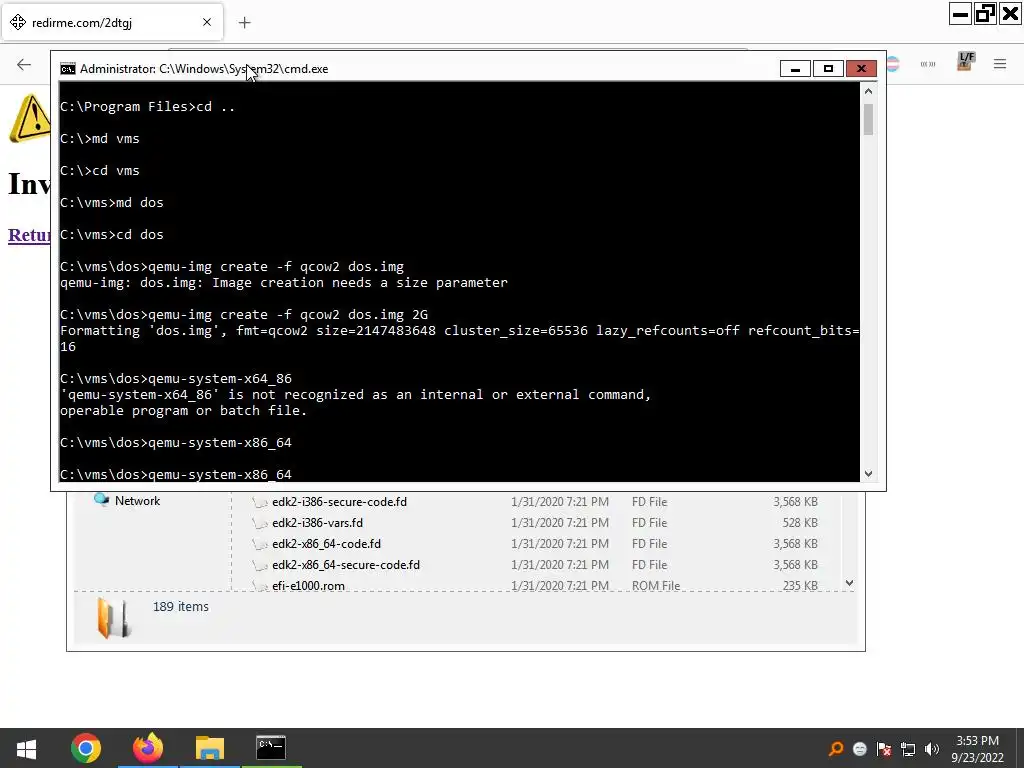Open File Explorer from the taskbar
Image resolution: width=1024 pixels, height=768 pixels.
(210, 748)
